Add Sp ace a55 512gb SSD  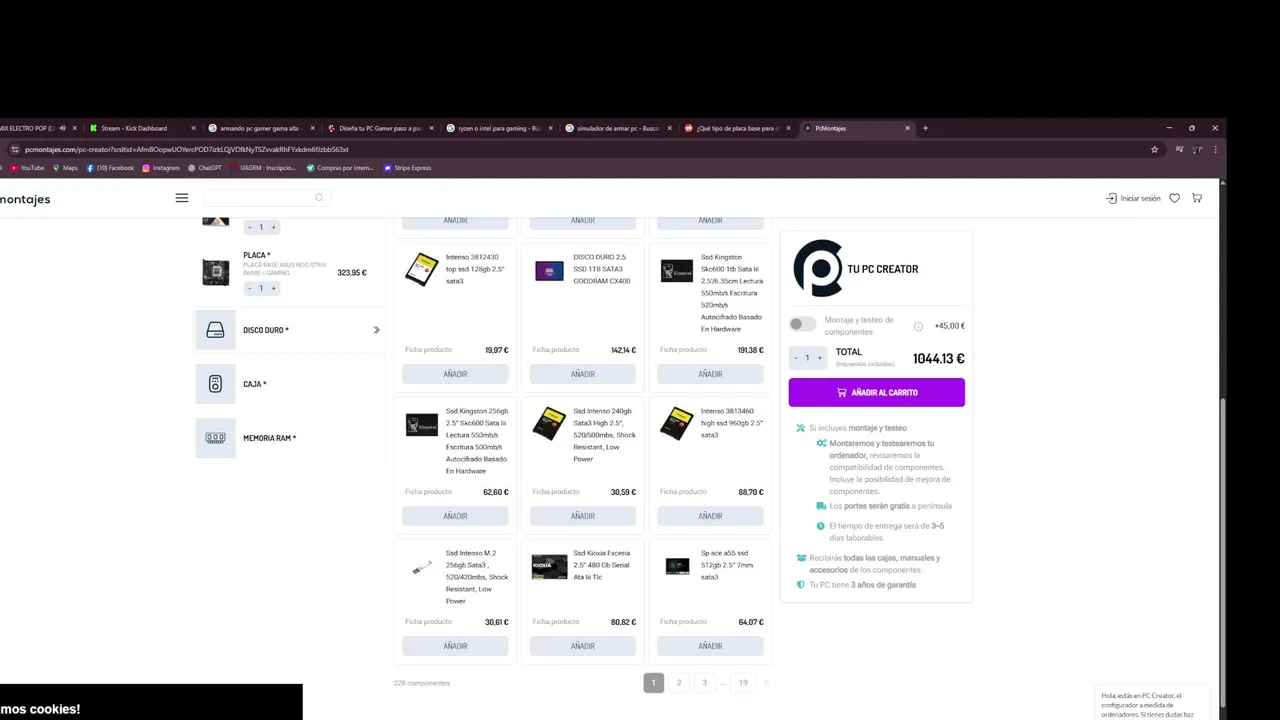tap(710, 646)
